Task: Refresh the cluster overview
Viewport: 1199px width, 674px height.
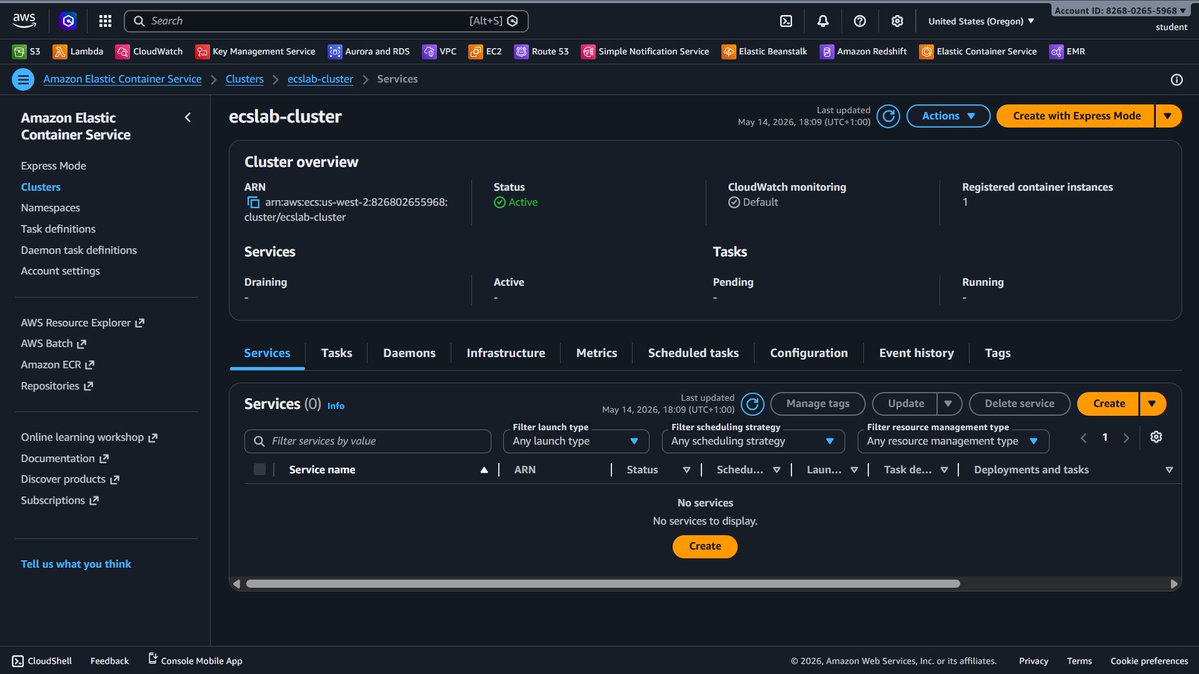Action: pyautogui.click(x=888, y=116)
